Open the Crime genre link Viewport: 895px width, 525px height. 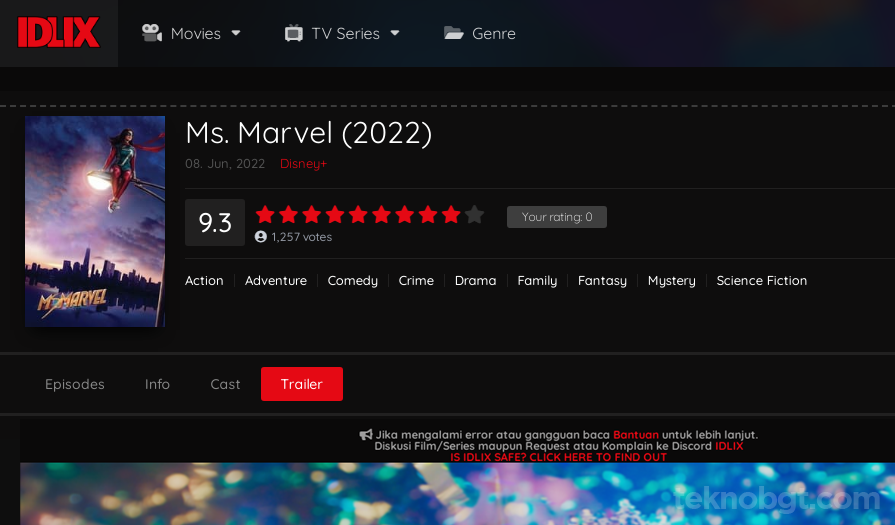click(416, 281)
